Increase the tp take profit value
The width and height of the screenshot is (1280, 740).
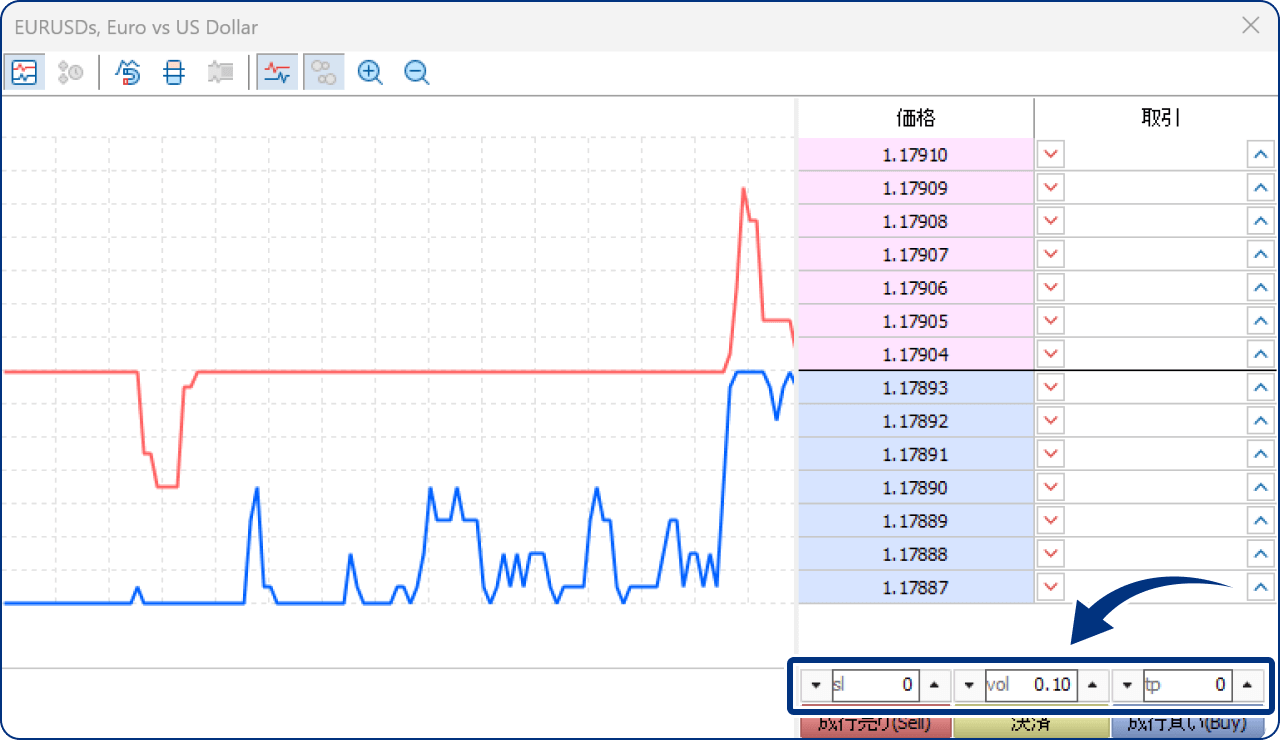[x=1246, y=685]
